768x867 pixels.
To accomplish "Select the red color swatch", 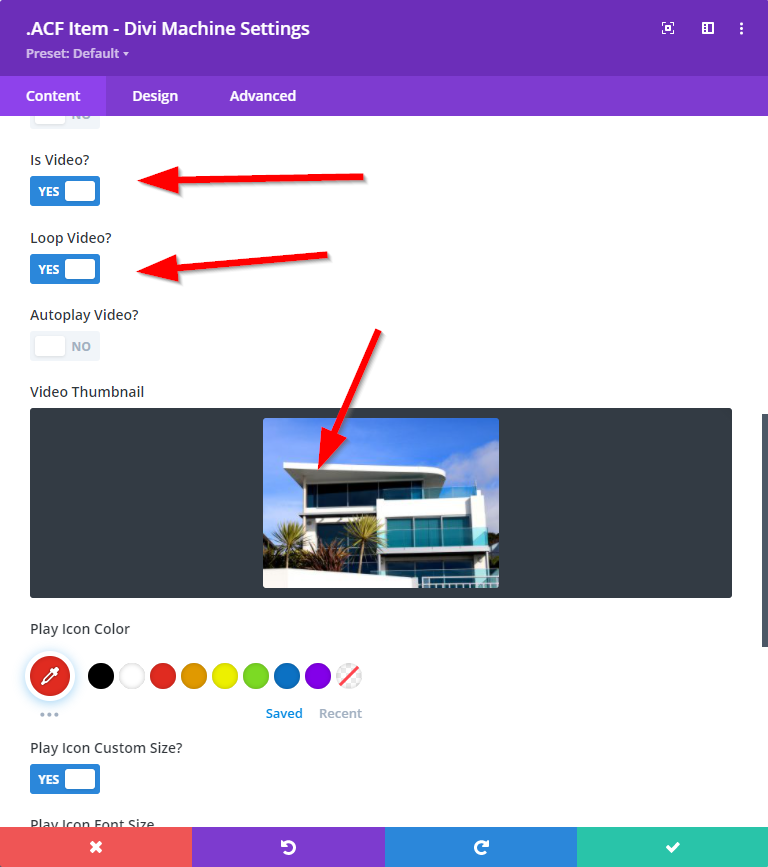I will (163, 676).
